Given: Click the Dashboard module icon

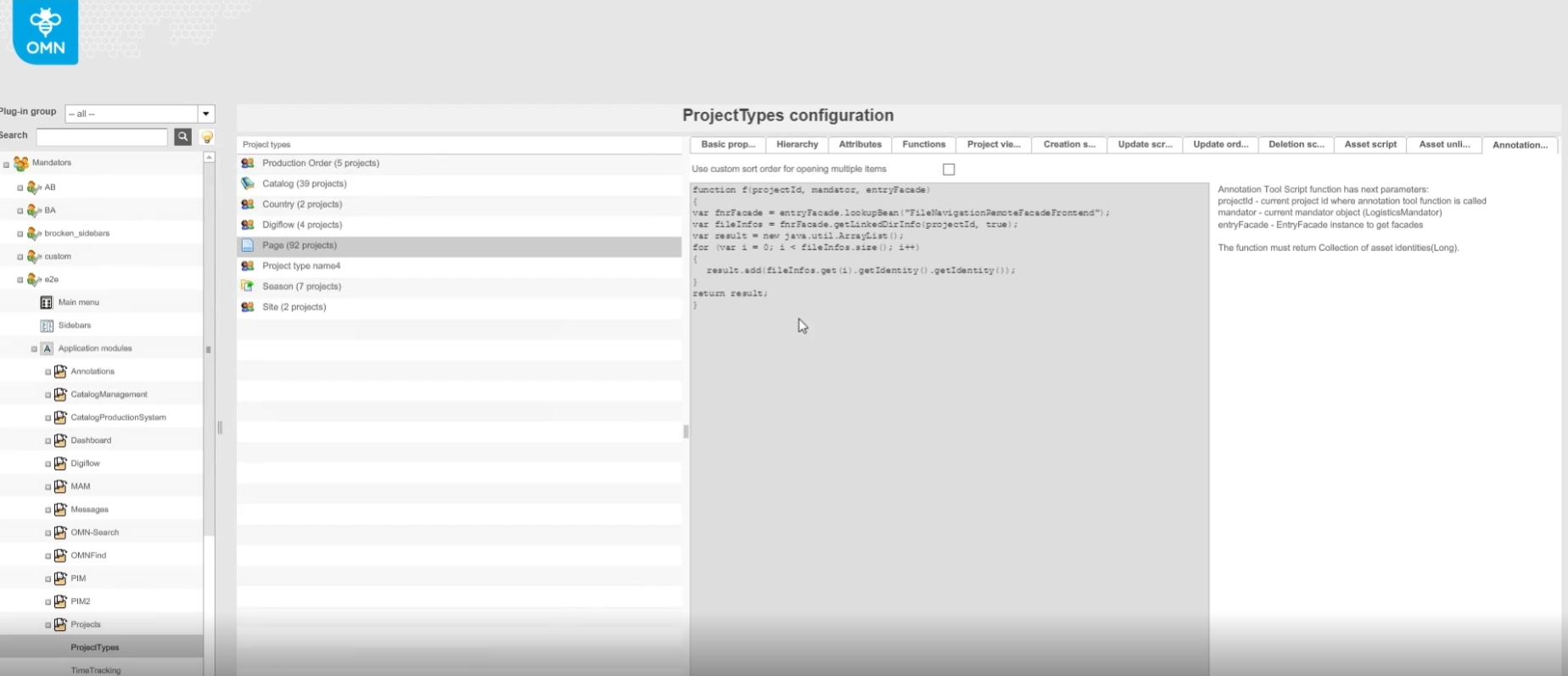Looking at the screenshot, I should pos(60,440).
